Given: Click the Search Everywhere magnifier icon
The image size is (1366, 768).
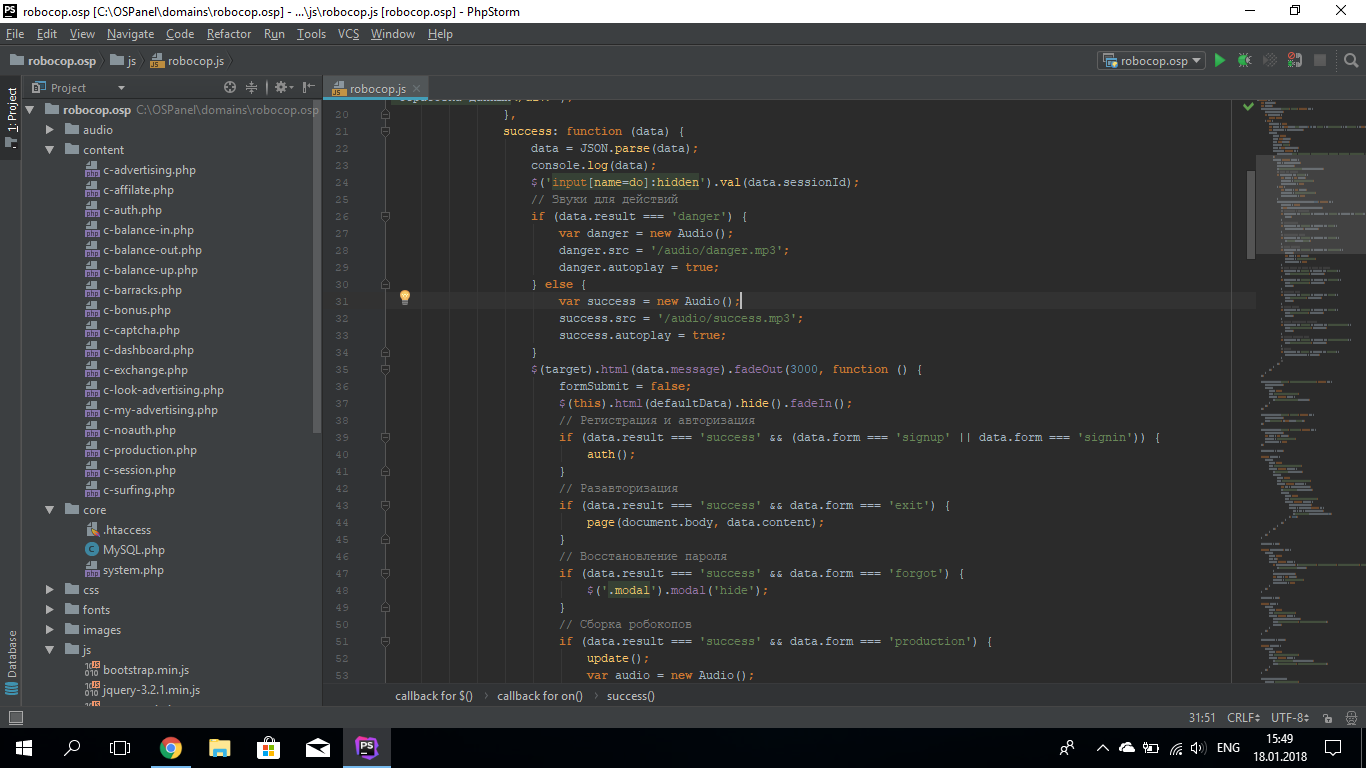Looking at the screenshot, I should (x=1349, y=61).
